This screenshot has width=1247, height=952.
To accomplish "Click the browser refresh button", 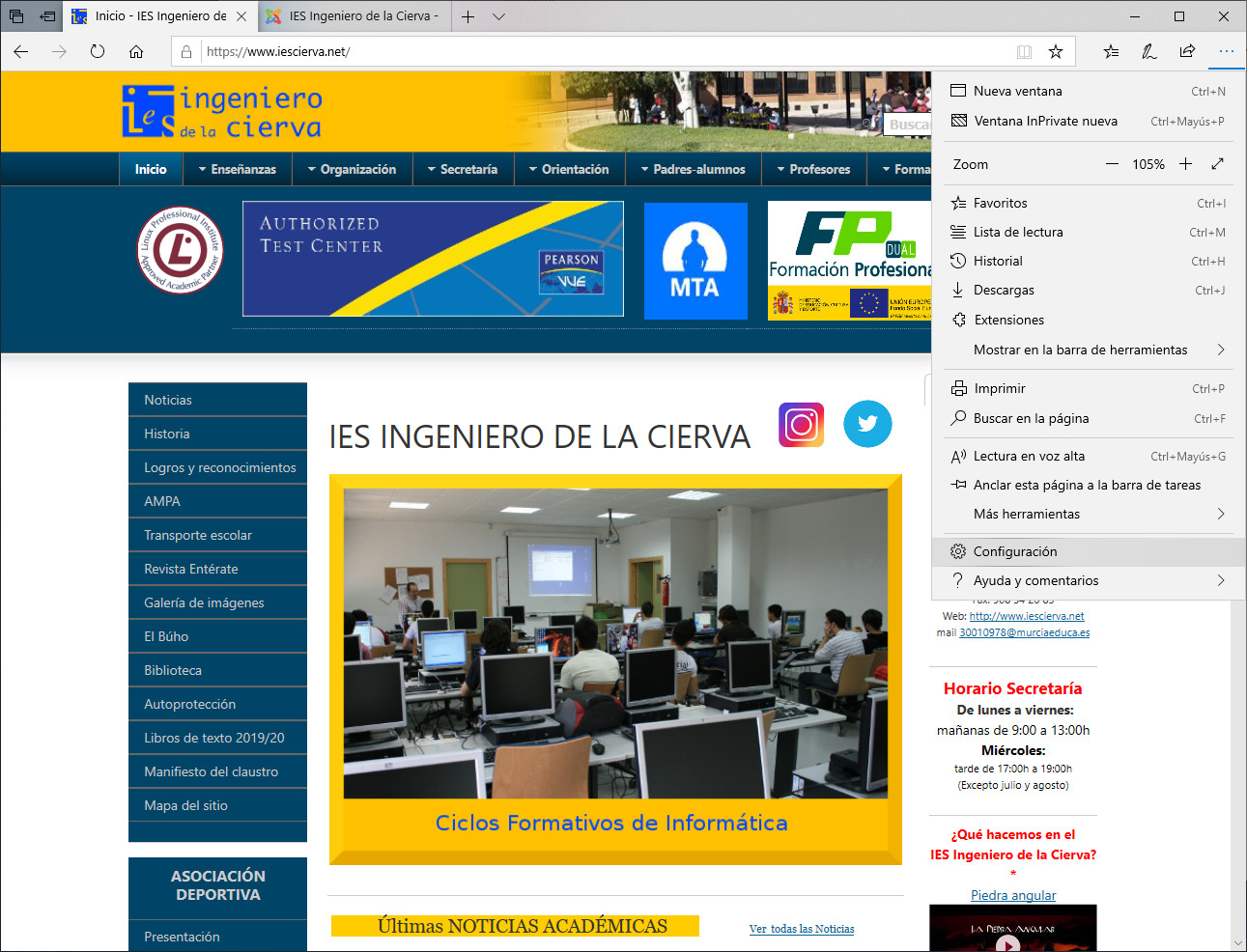I will tap(98, 51).
